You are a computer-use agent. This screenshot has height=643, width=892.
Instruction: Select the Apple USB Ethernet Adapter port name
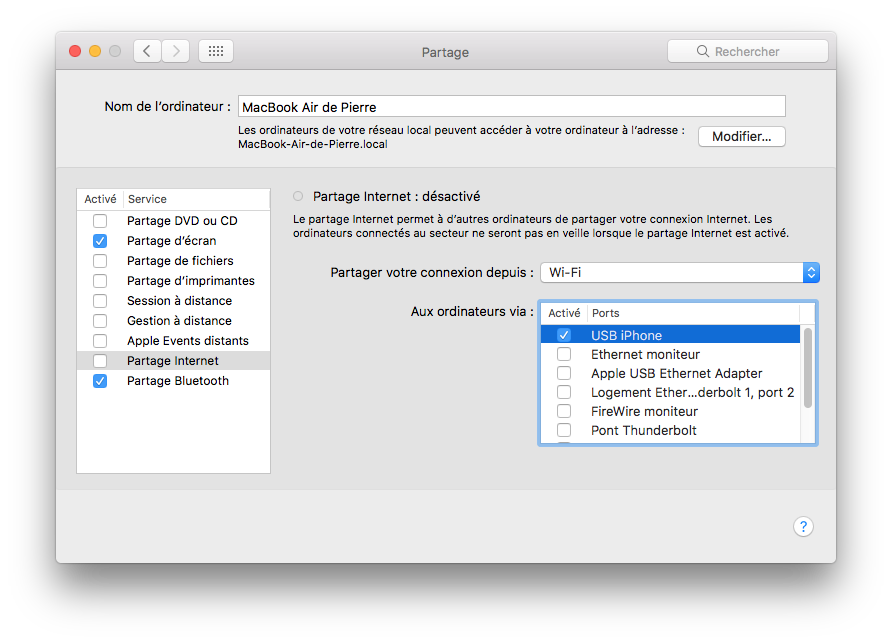point(676,373)
